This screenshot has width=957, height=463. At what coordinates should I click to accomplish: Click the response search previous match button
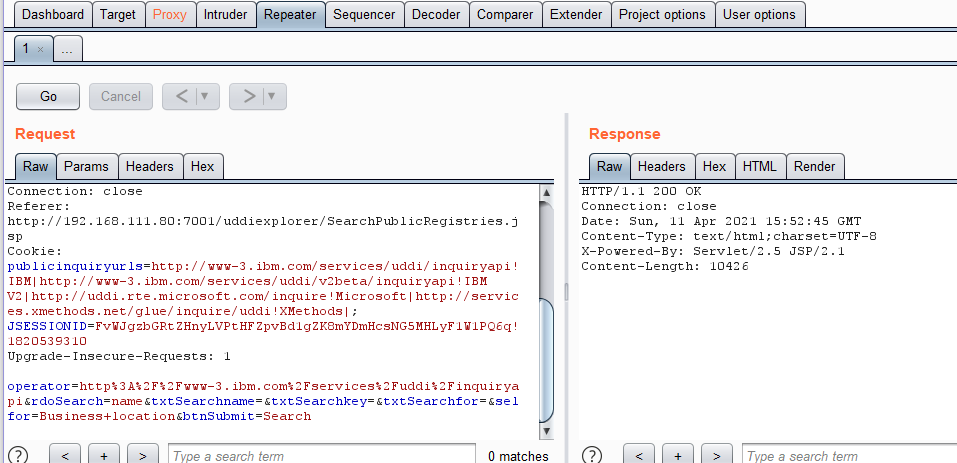(638, 455)
